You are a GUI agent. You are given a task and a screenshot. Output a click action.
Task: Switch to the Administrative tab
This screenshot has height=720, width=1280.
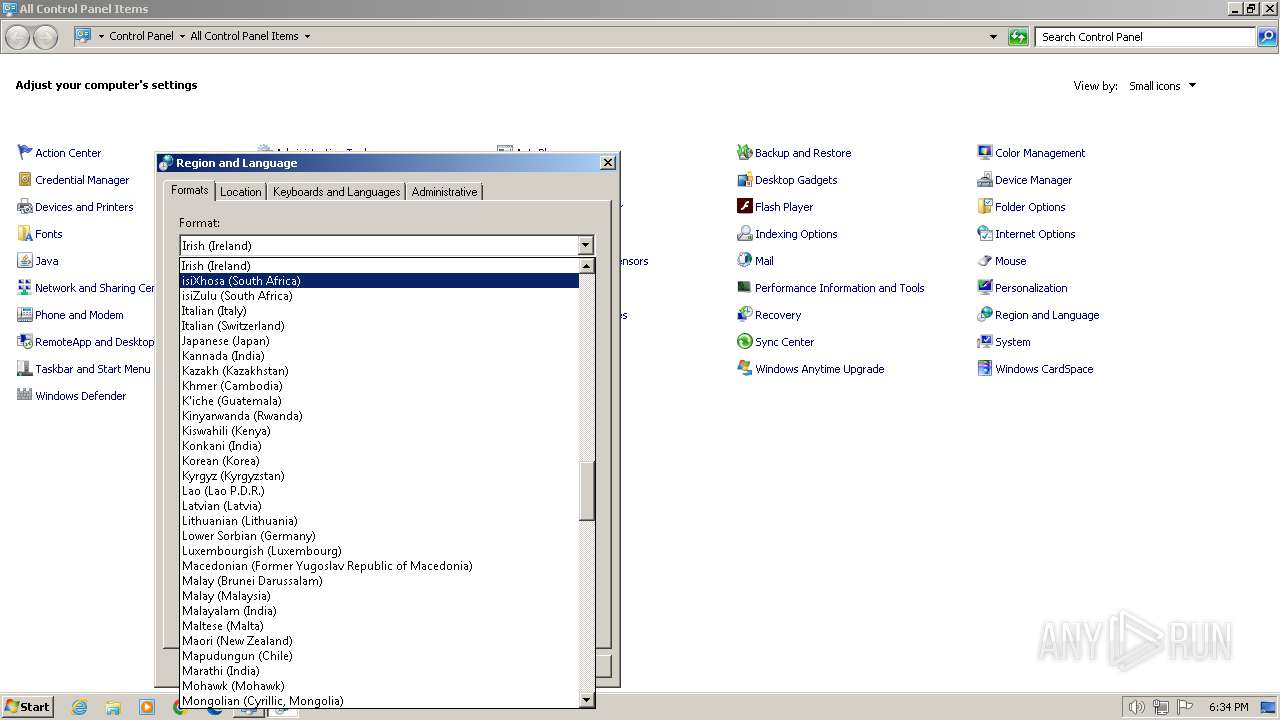click(x=444, y=192)
